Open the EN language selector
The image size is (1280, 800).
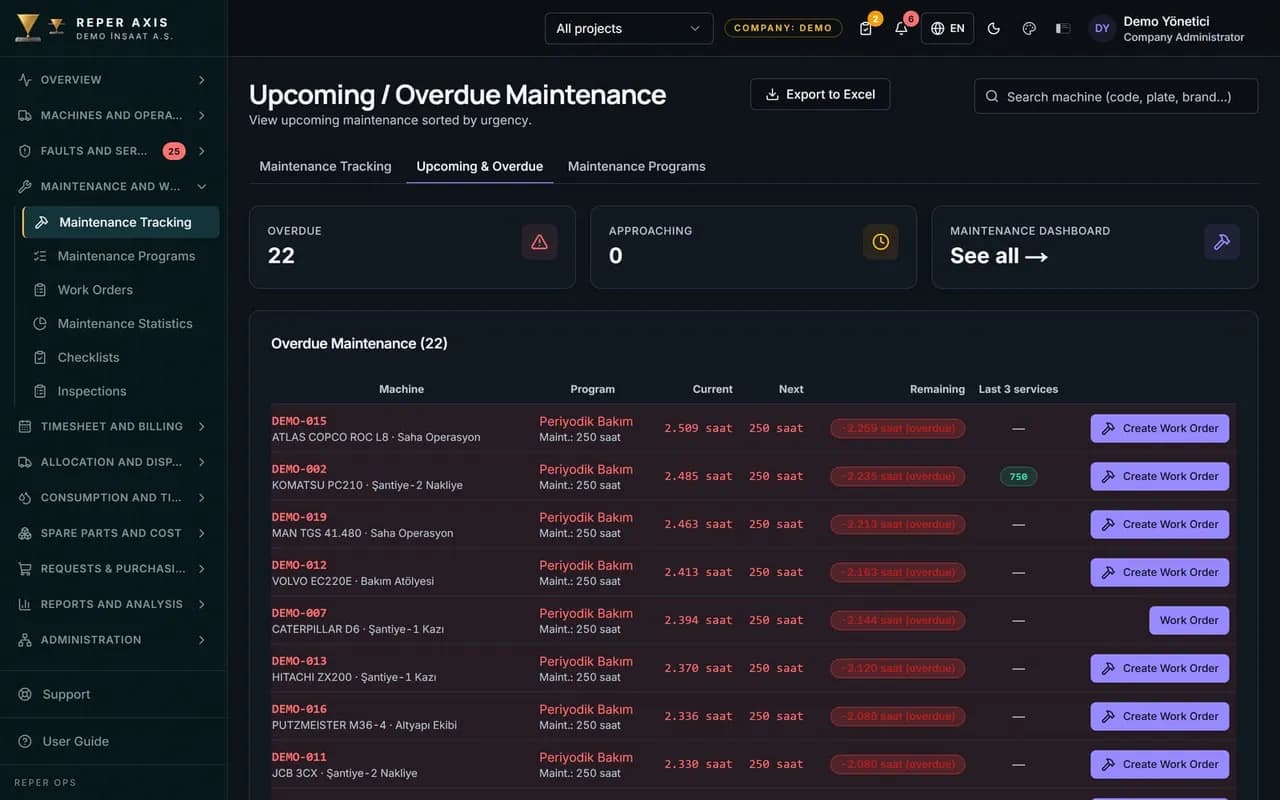947,28
